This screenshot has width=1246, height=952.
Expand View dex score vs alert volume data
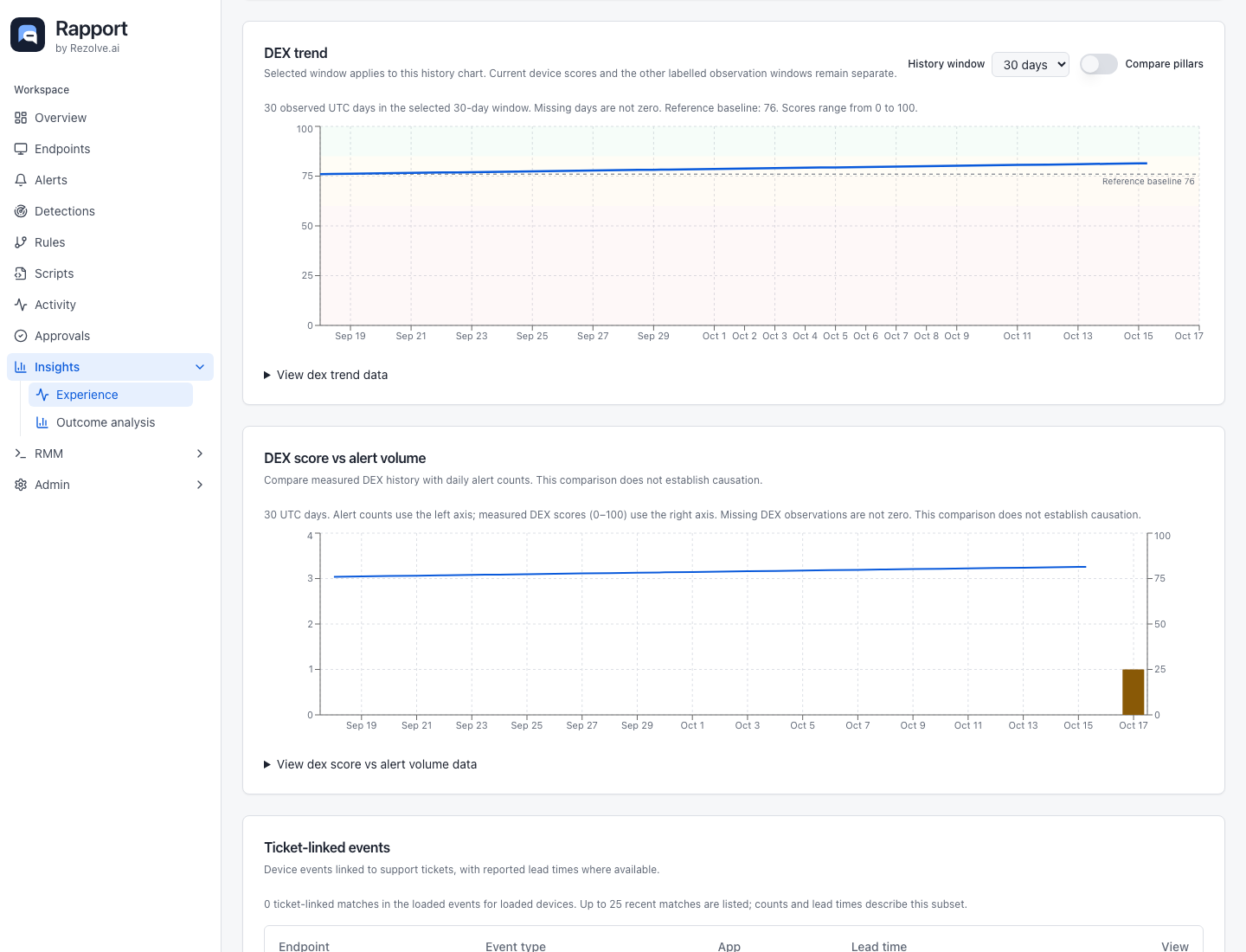370,764
